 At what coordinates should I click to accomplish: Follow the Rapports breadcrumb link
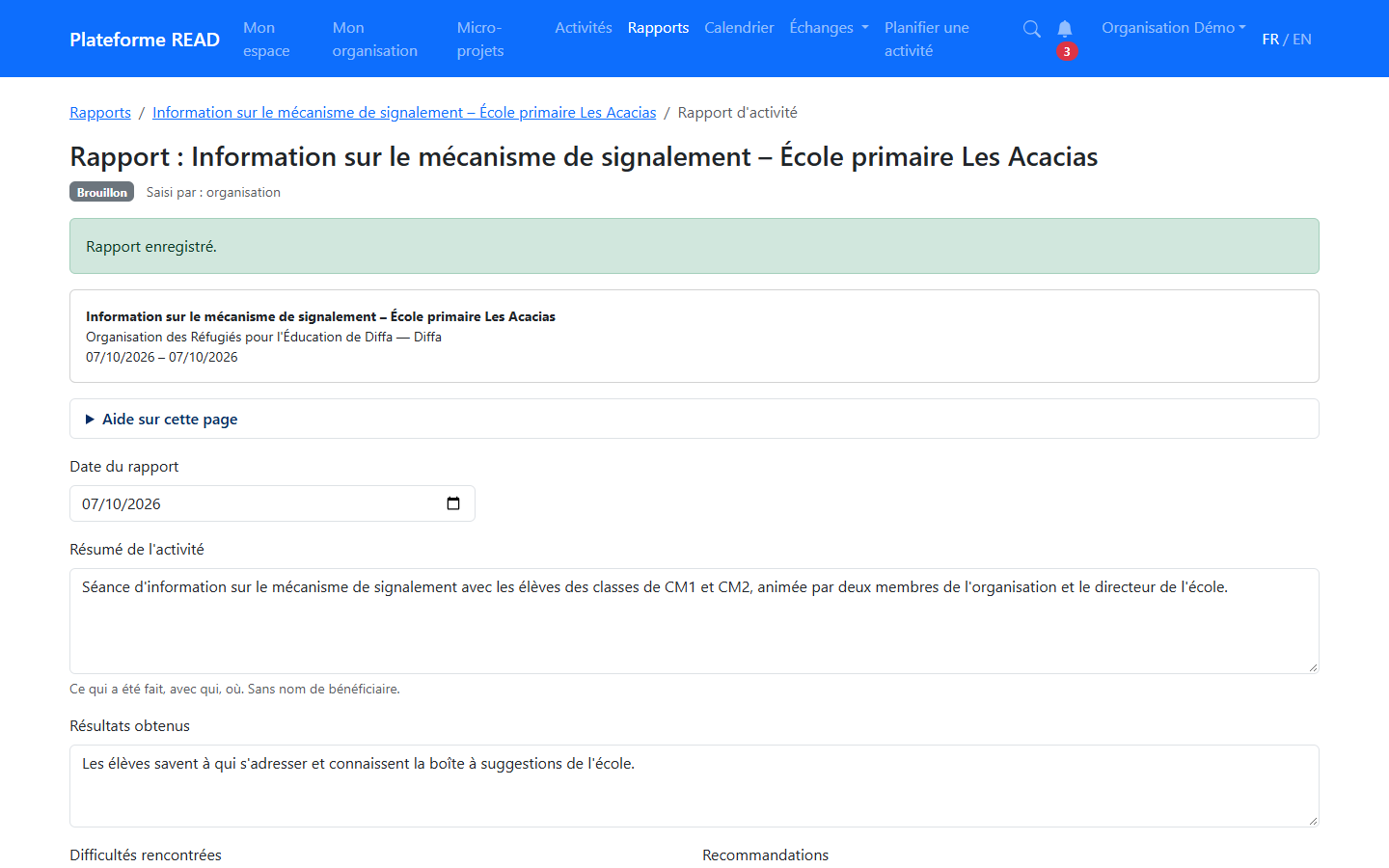tap(100, 113)
